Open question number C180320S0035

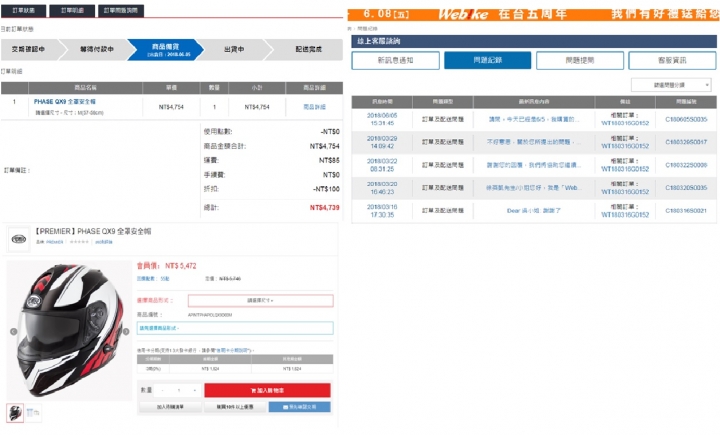686,188
